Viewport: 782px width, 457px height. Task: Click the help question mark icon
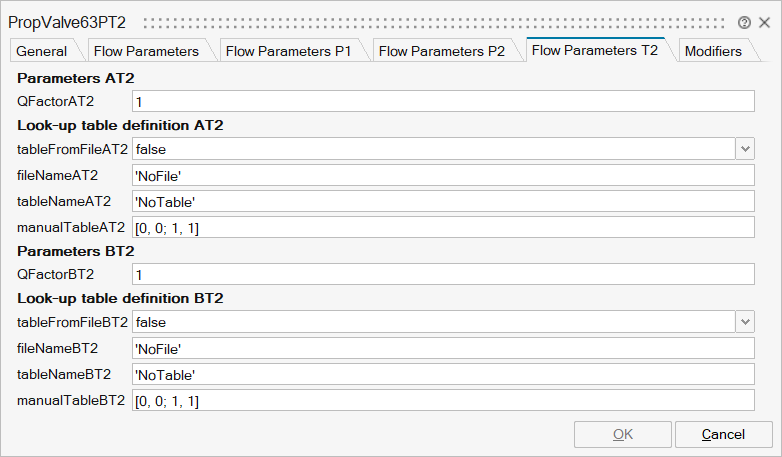click(744, 22)
